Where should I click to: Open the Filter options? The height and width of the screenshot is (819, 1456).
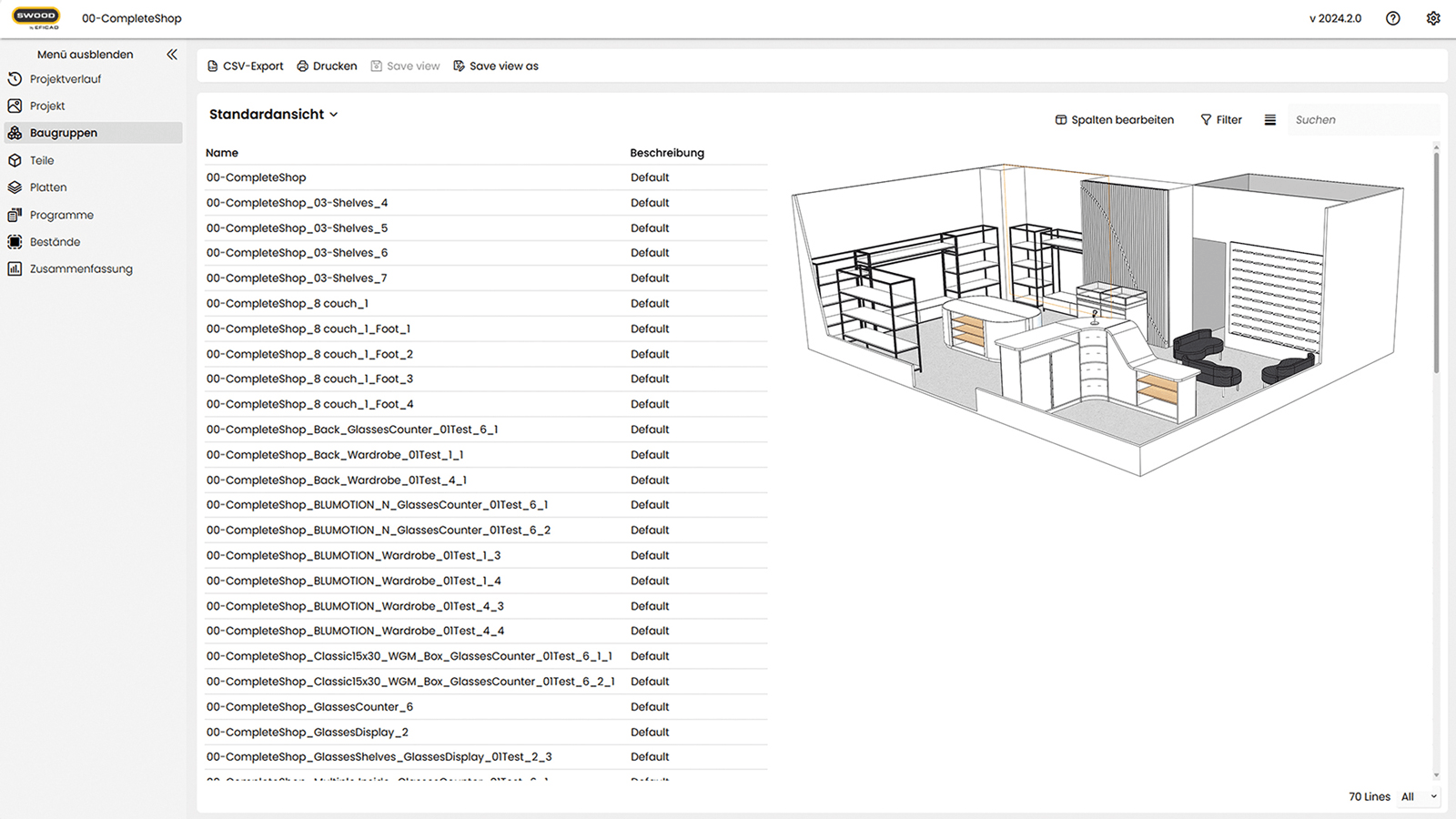(1220, 120)
